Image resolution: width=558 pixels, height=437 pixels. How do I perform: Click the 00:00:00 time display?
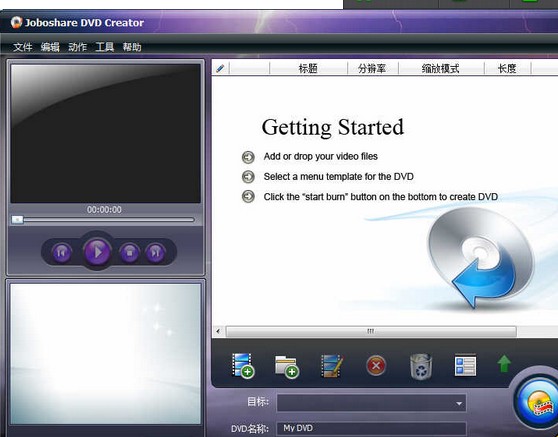[104, 210]
